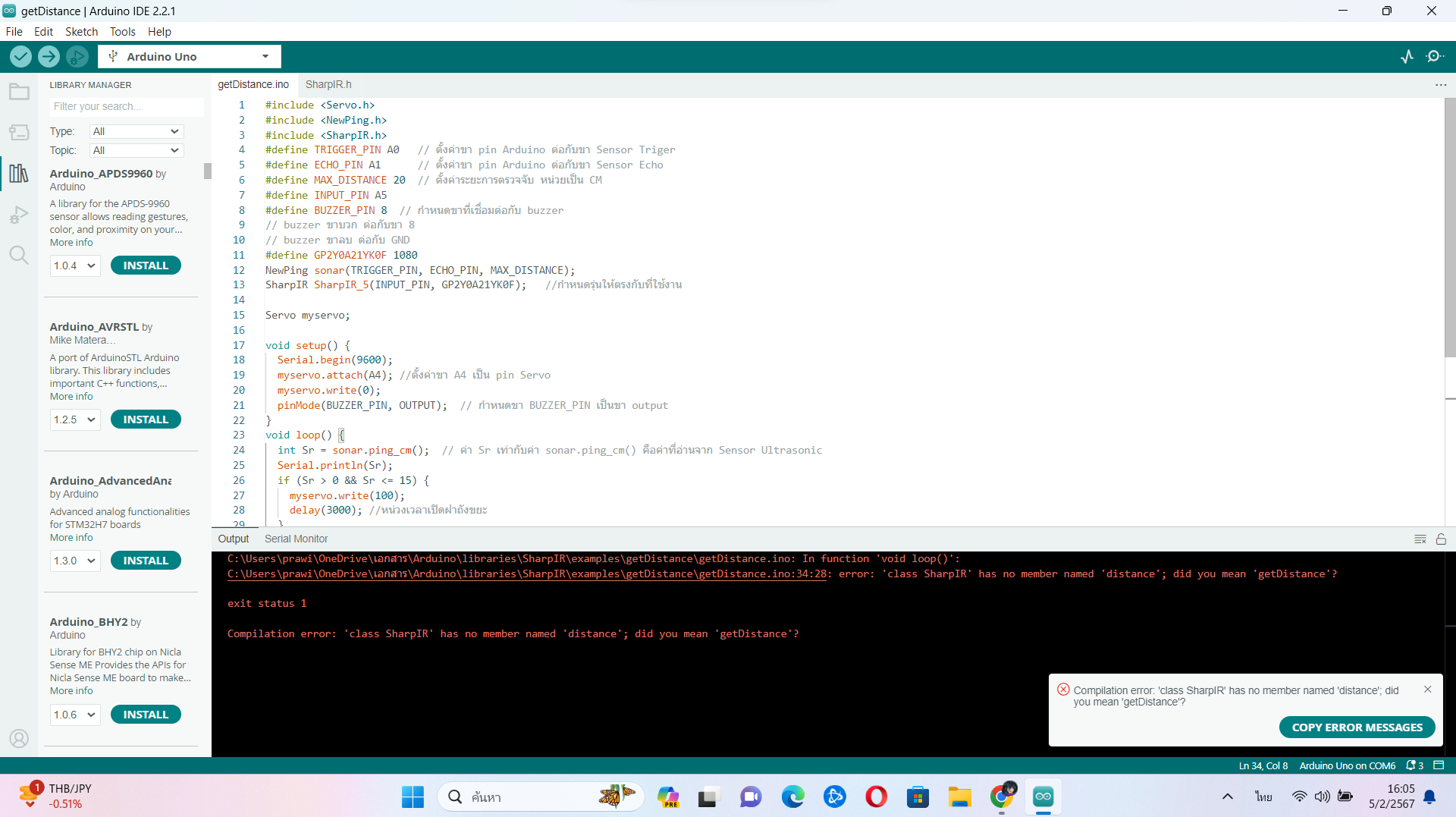This screenshot has width=1456, height=817.
Task: Open Opera browser from the taskbar
Action: [x=876, y=797]
